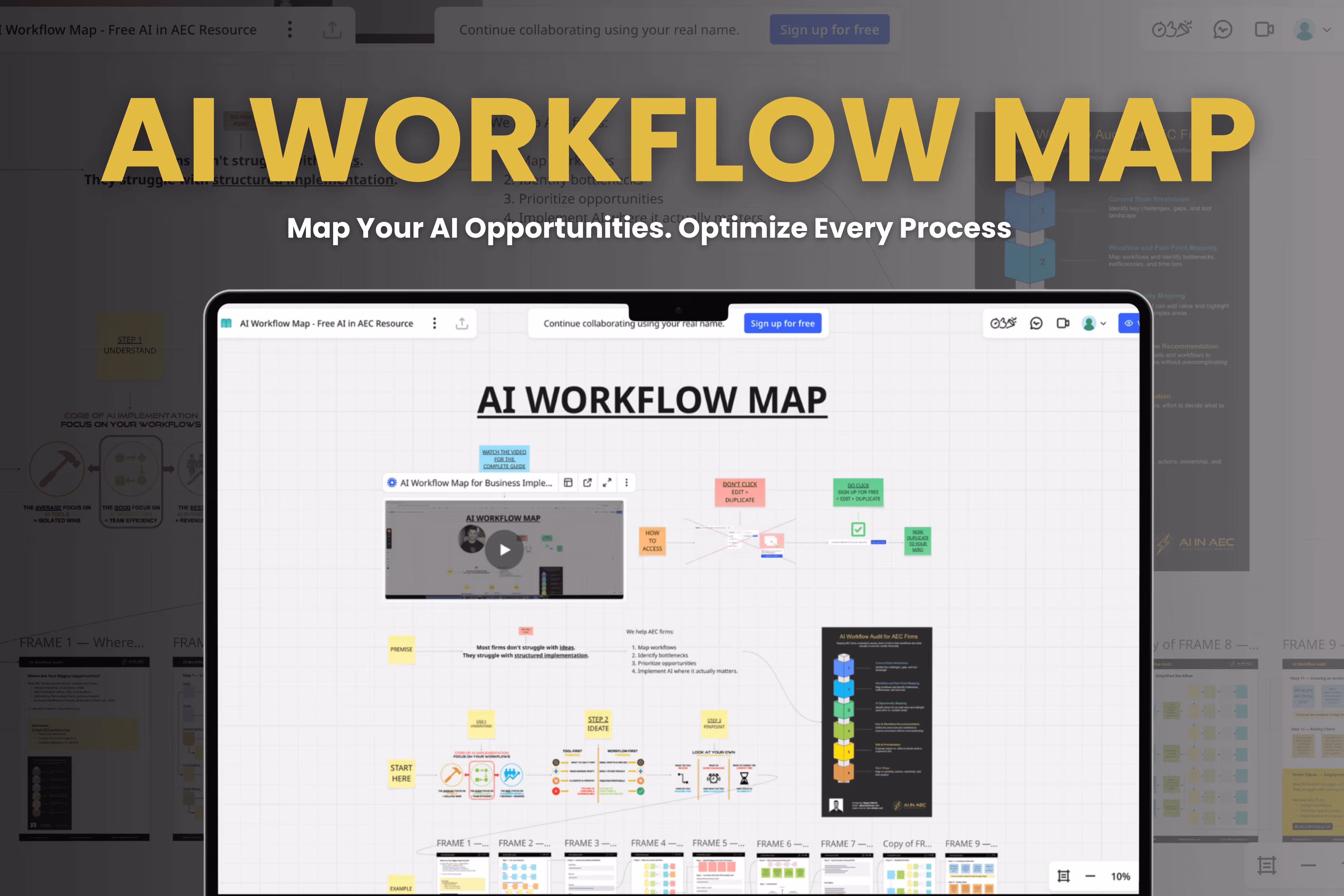The width and height of the screenshot is (1344, 896).
Task: Click the blue people icon in tablet board
Action: point(511,775)
